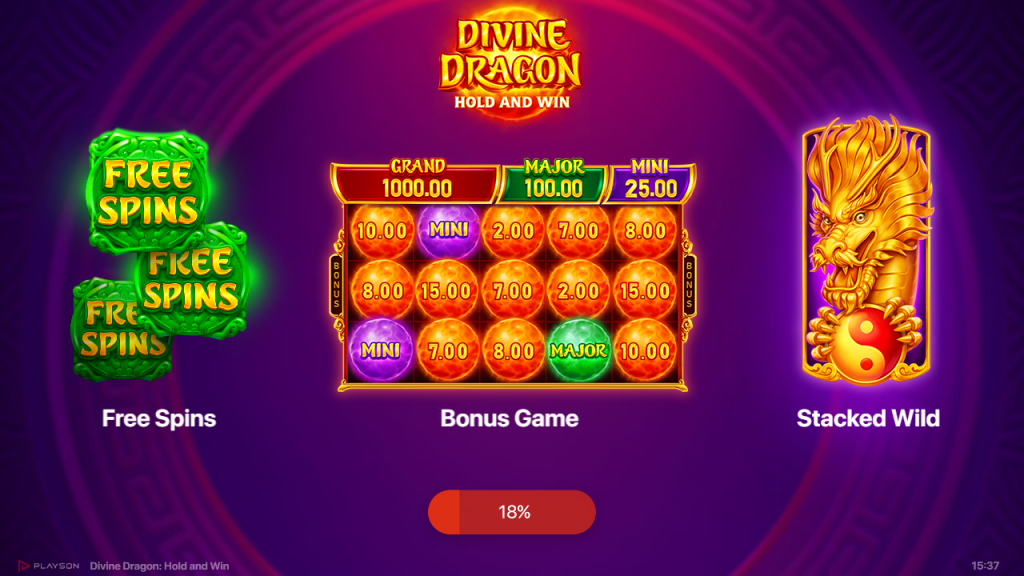Select the green MAJOR orb
Image resolution: width=1024 pixels, height=576 pixels.
pos(578,351)
